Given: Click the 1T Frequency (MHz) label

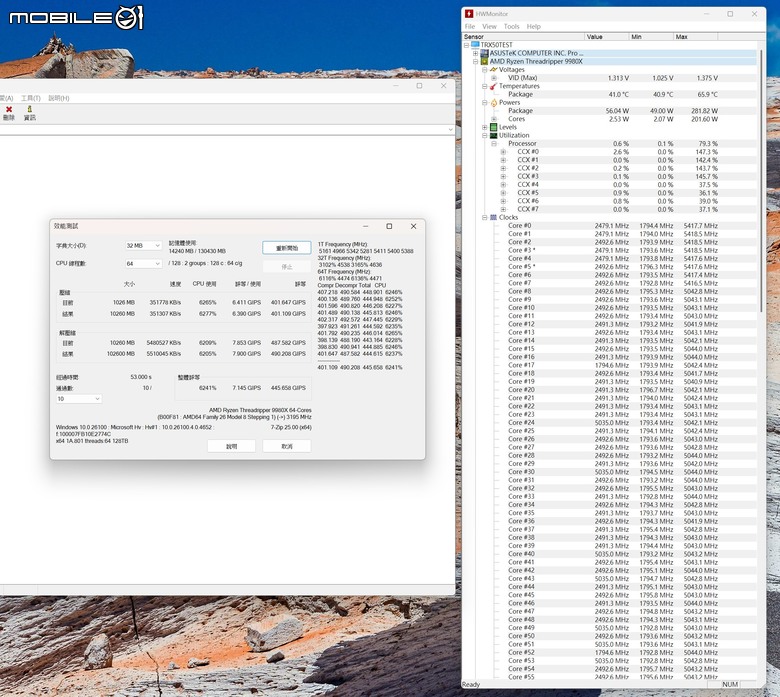Looking at the screenshot, I should click(x=343, y=244).
